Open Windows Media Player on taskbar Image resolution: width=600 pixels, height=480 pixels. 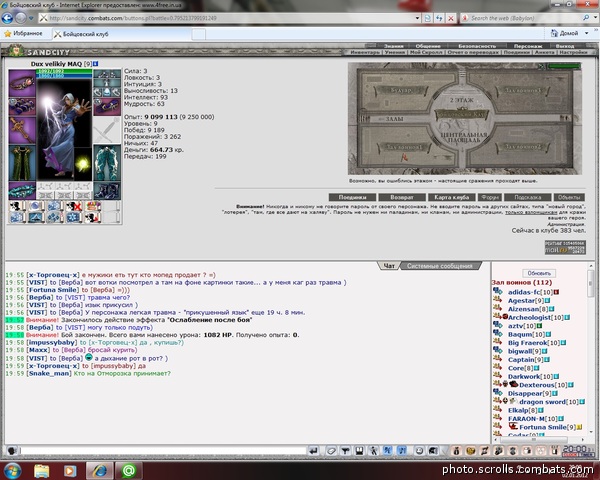pos(70,470)
